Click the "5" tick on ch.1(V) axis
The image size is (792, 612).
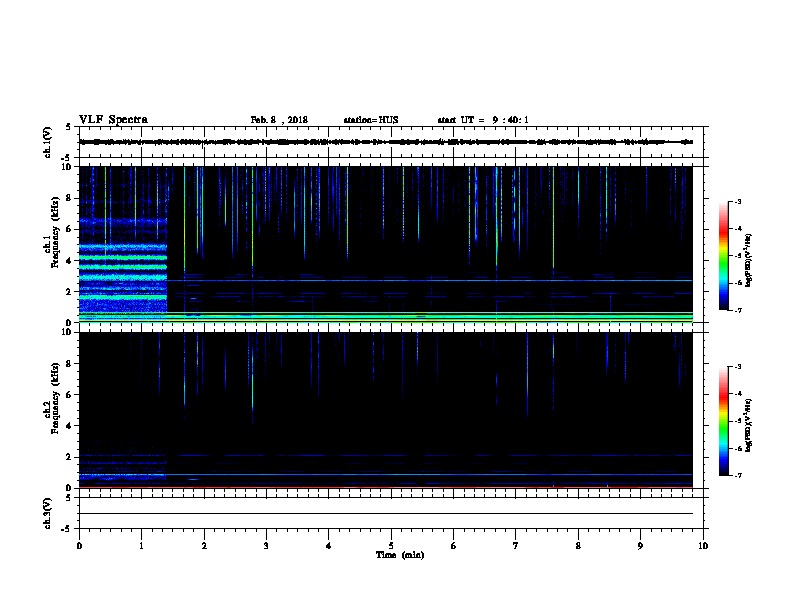pos(69,127)
